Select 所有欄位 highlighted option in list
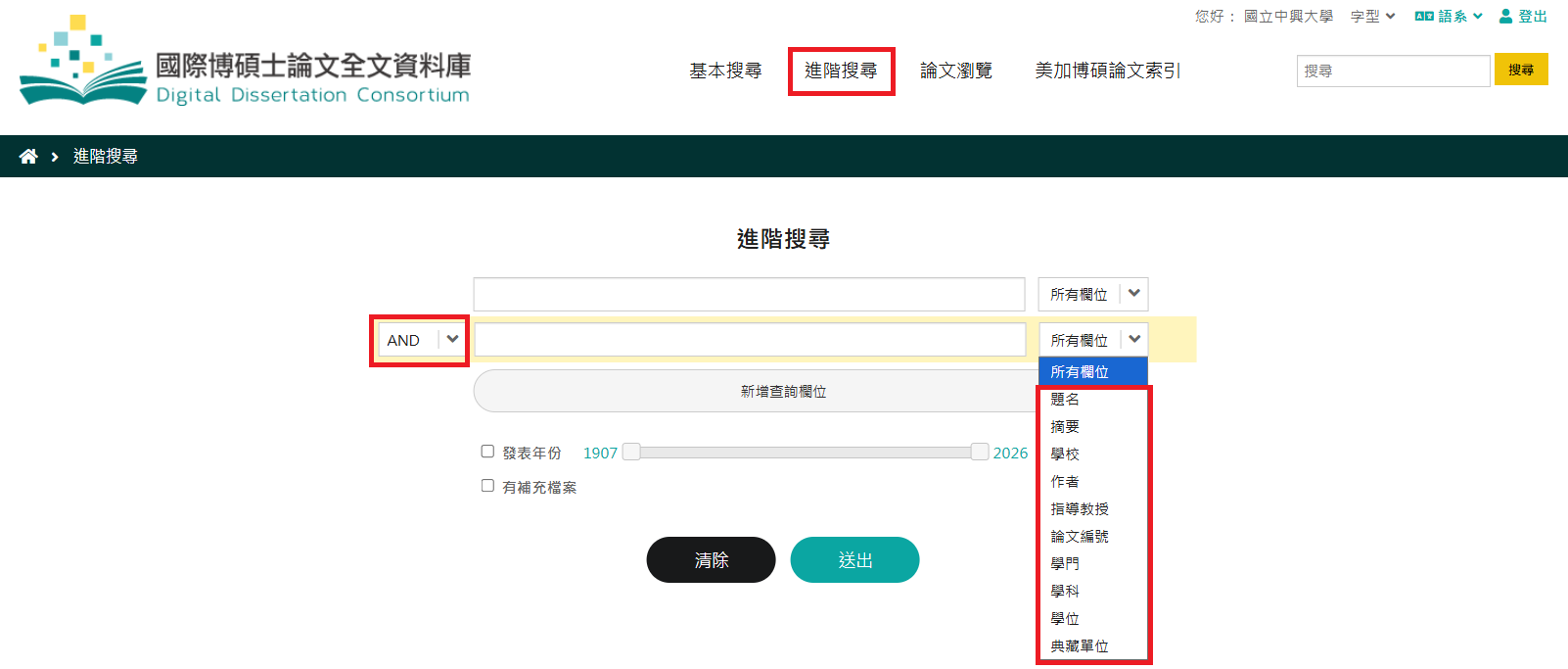The width and height of the screenshot is (1568, 669). point(1092,371)
